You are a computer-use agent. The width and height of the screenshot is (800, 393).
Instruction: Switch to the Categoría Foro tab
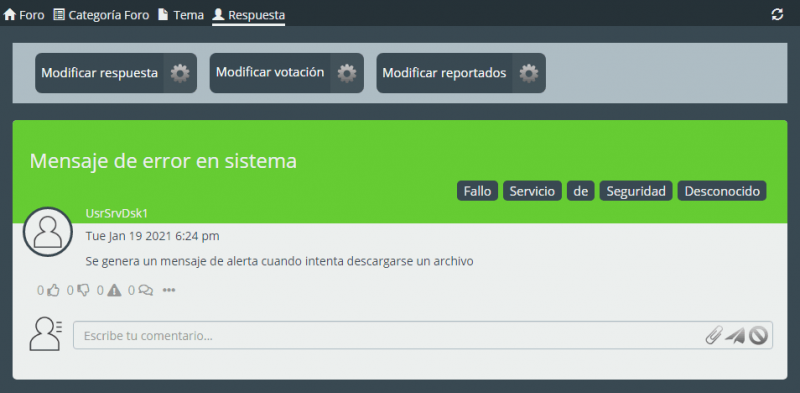pos(101,15)
